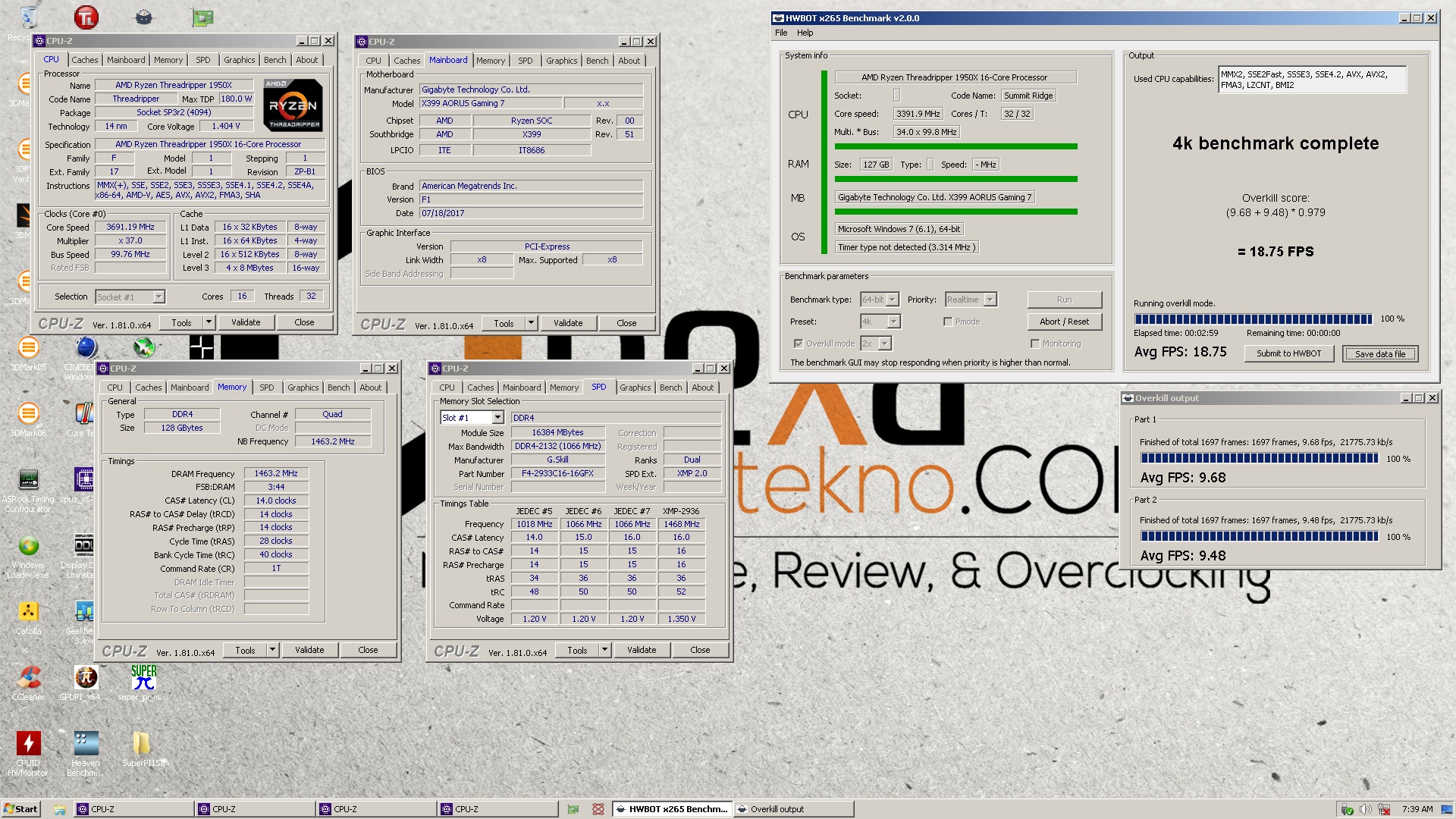Click the Tools button in SPD window
The image size is (1456, 819).
[577, 650]
